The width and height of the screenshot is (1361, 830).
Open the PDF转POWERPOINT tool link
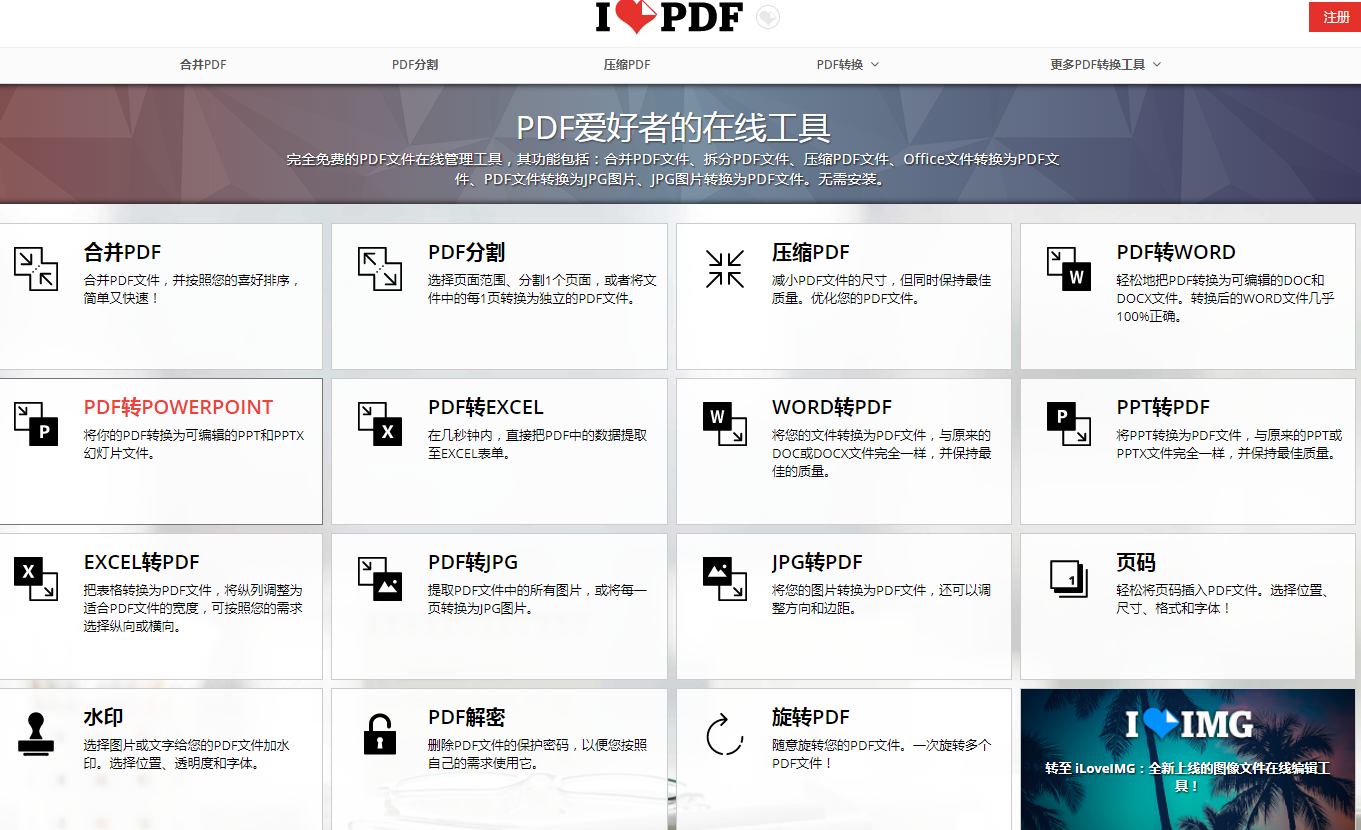point(178,408)
